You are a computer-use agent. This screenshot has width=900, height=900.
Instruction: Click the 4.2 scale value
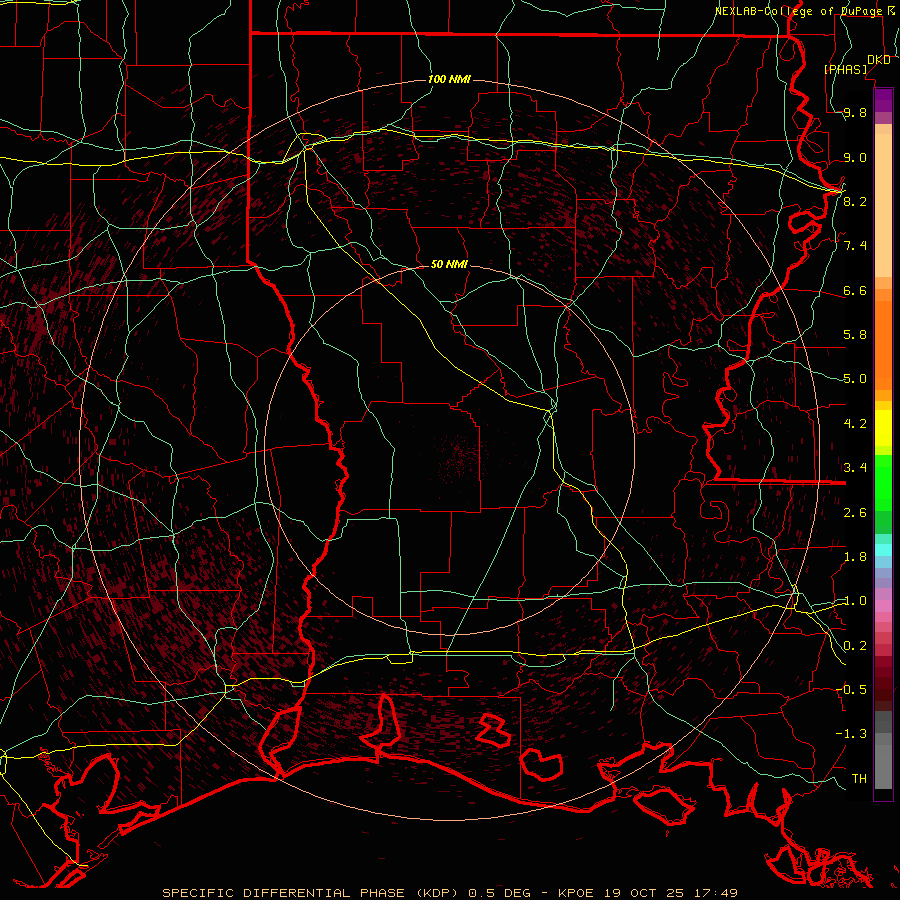coord(855,424)
